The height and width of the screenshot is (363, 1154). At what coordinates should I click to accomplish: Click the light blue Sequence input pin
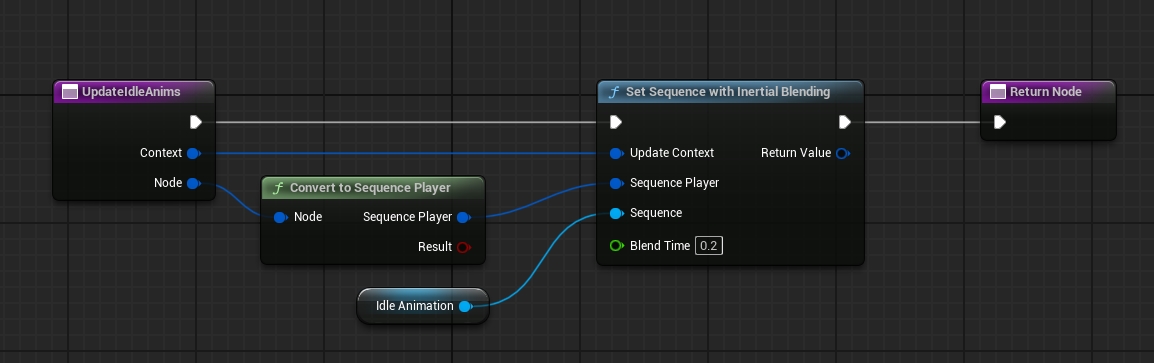[616, 214]
